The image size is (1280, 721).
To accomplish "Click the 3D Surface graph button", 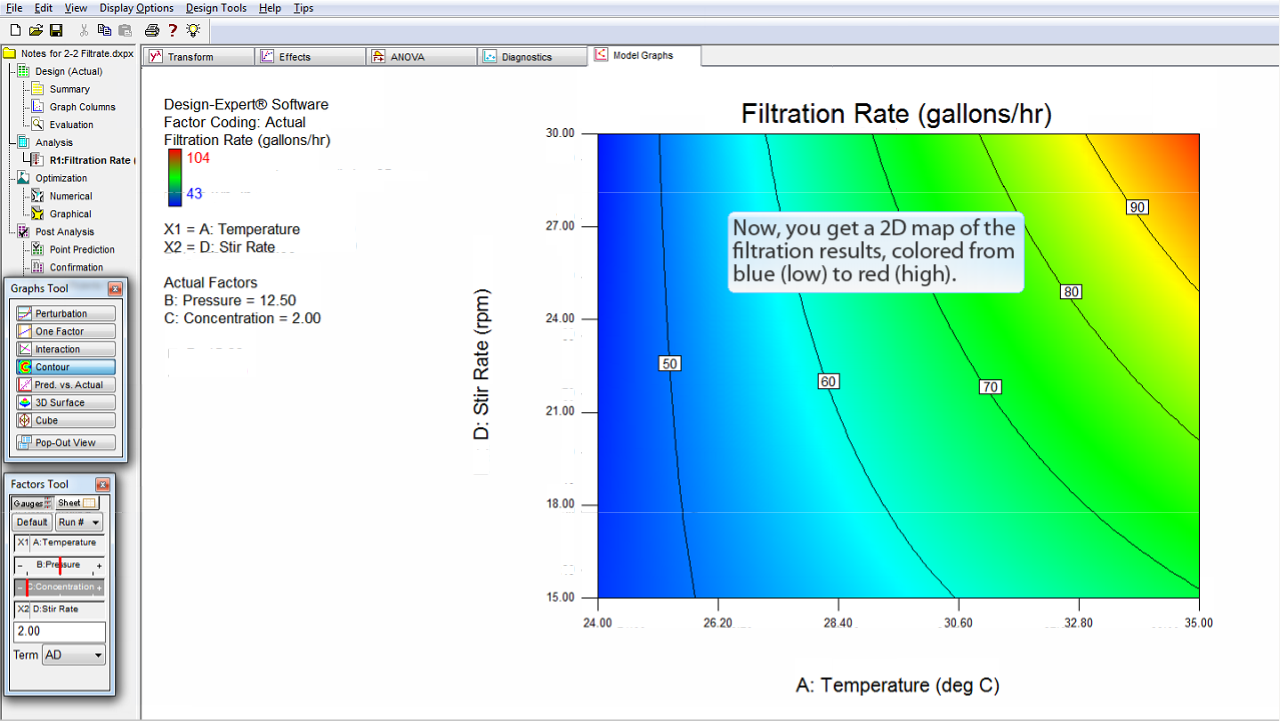I will pyautogui.click(x=66, y=402).
